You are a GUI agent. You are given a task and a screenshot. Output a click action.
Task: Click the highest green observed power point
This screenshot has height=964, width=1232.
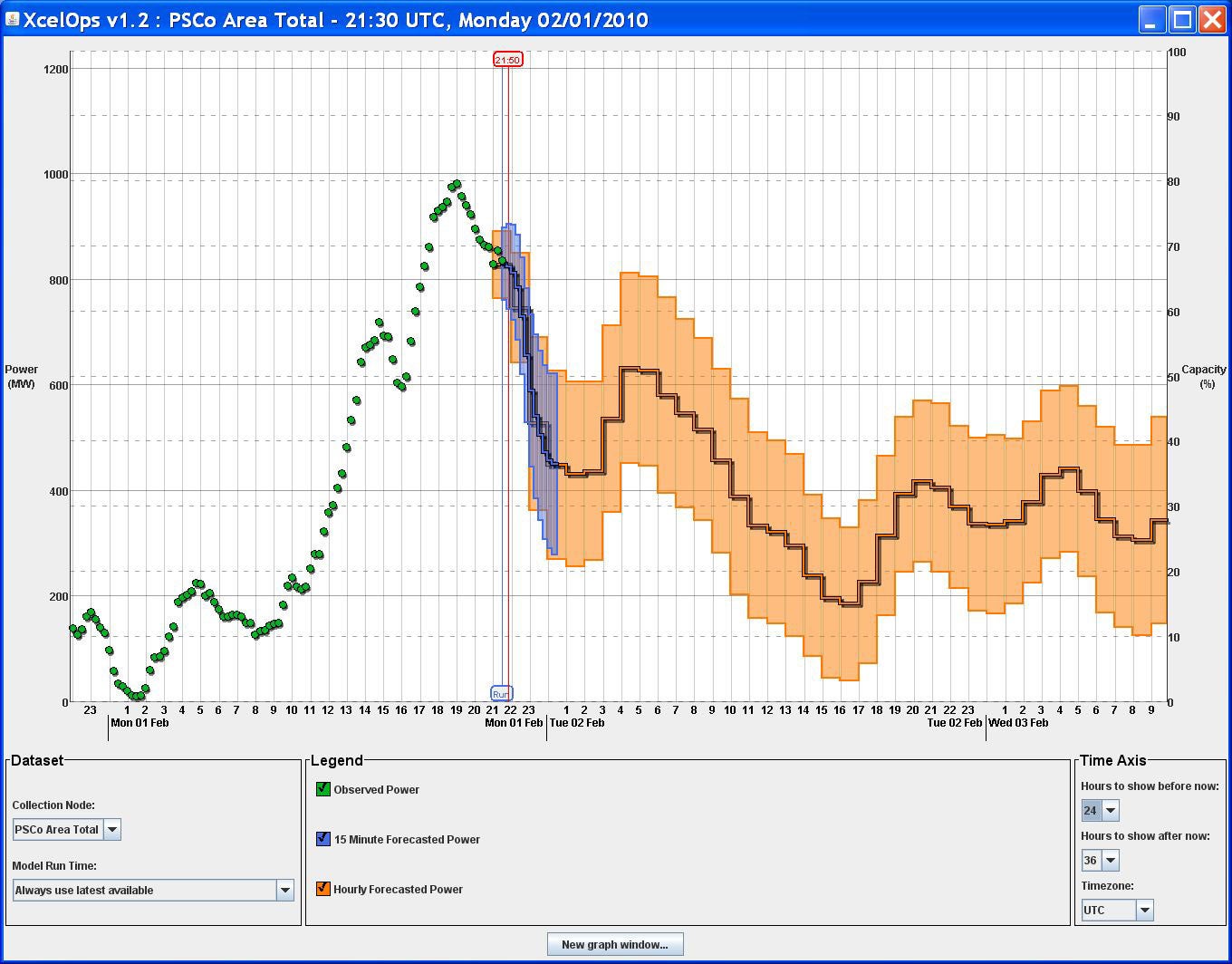457,184
